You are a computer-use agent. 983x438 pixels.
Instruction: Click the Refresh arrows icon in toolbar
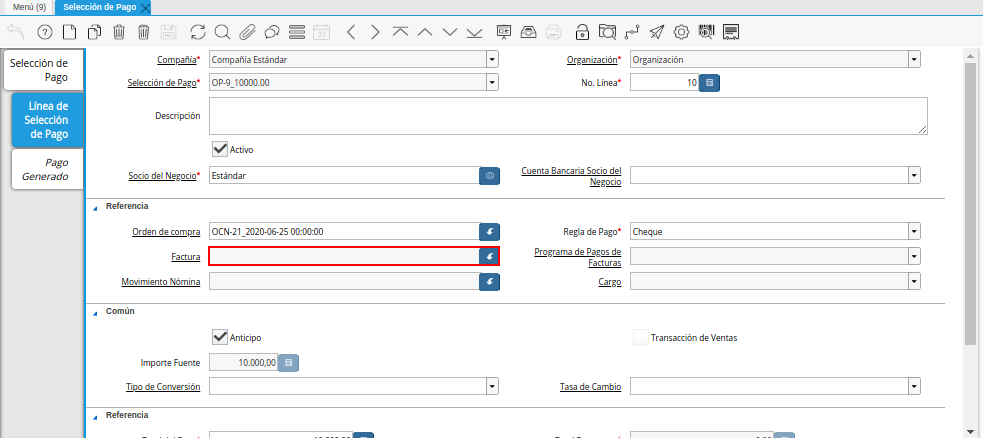(x=197, y=32)
